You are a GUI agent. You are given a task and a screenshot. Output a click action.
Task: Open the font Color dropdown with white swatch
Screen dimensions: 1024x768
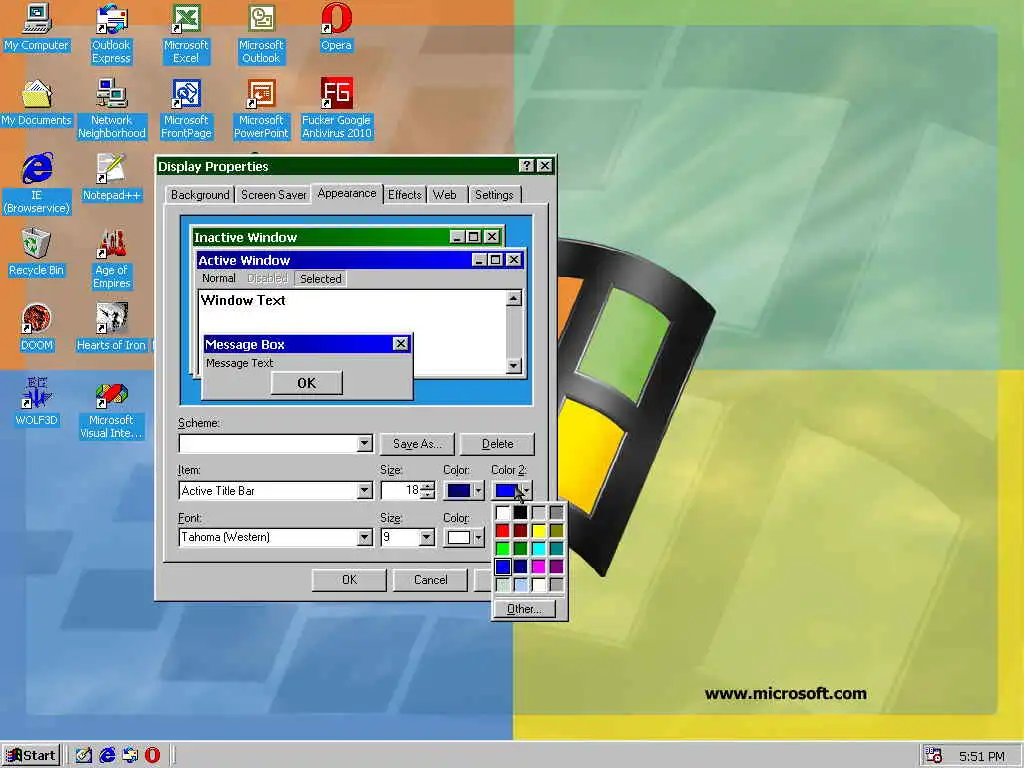[x=464, y=537]
